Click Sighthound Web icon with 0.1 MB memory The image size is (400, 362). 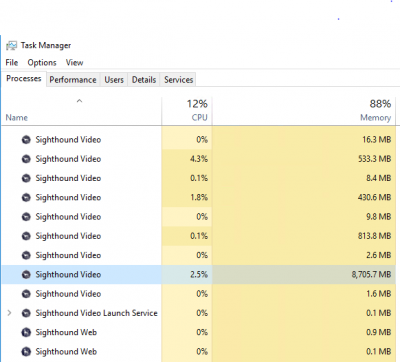tap(26, 352)
